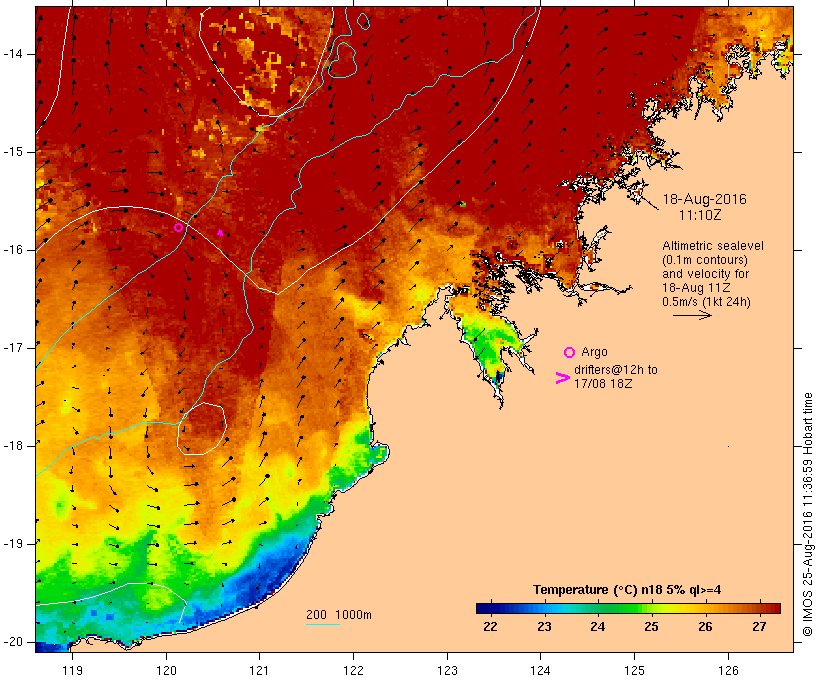Click the '200 1000m' depth label

point(339,615)
